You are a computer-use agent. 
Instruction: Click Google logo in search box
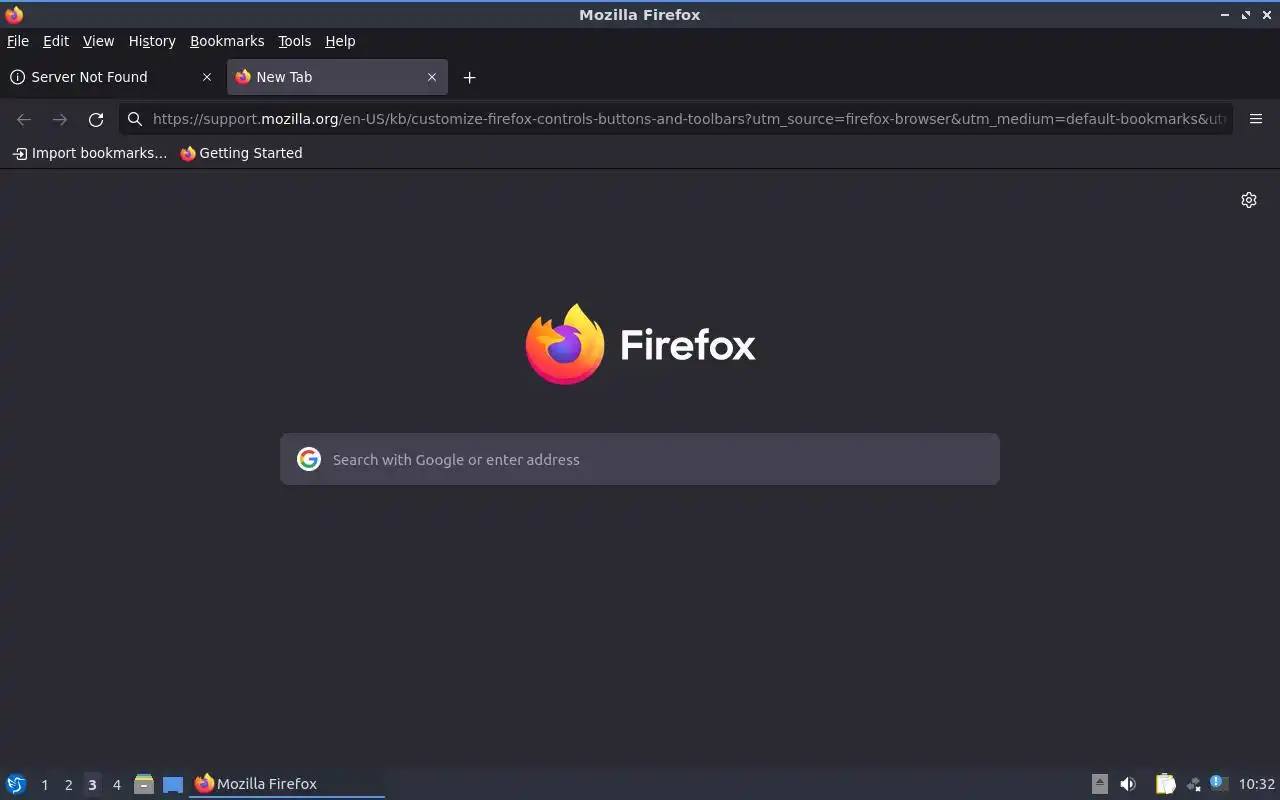point(309,459)
